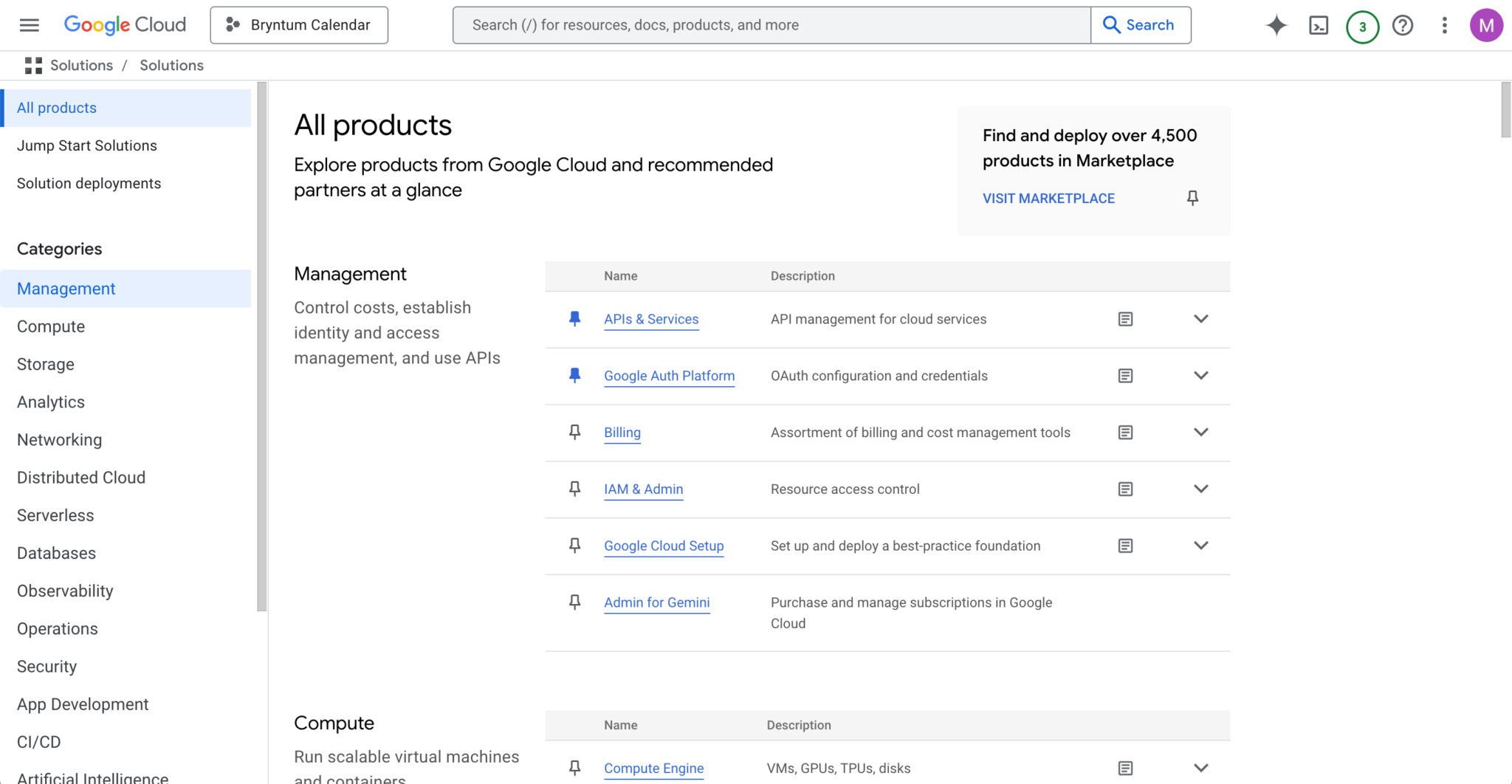Click the Google Cloud logo
Image resolution: width=1512 pixels, height=784 pixels.
click(x=125, y=25)
